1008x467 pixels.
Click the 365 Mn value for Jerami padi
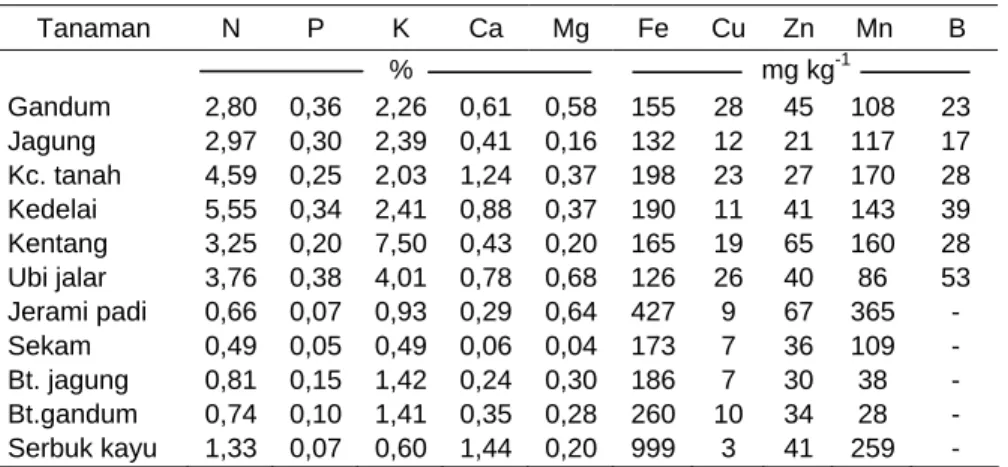[x=873, y=313]
